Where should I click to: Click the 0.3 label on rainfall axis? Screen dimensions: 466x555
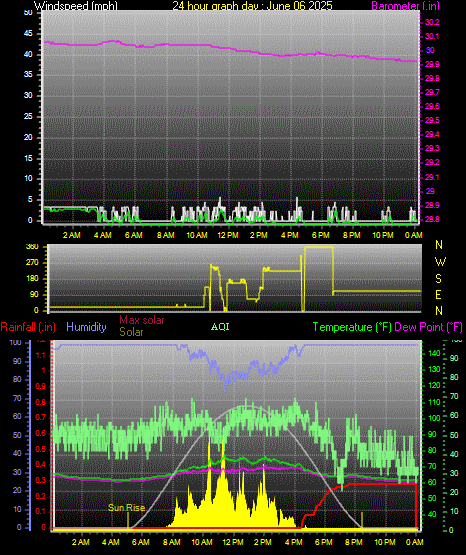tap(41, 481)
